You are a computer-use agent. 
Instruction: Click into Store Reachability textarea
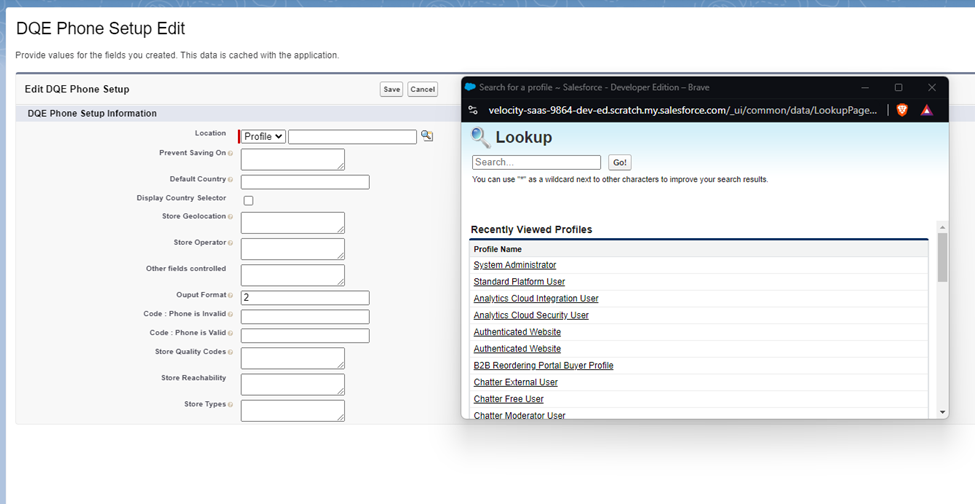(293, 384)
